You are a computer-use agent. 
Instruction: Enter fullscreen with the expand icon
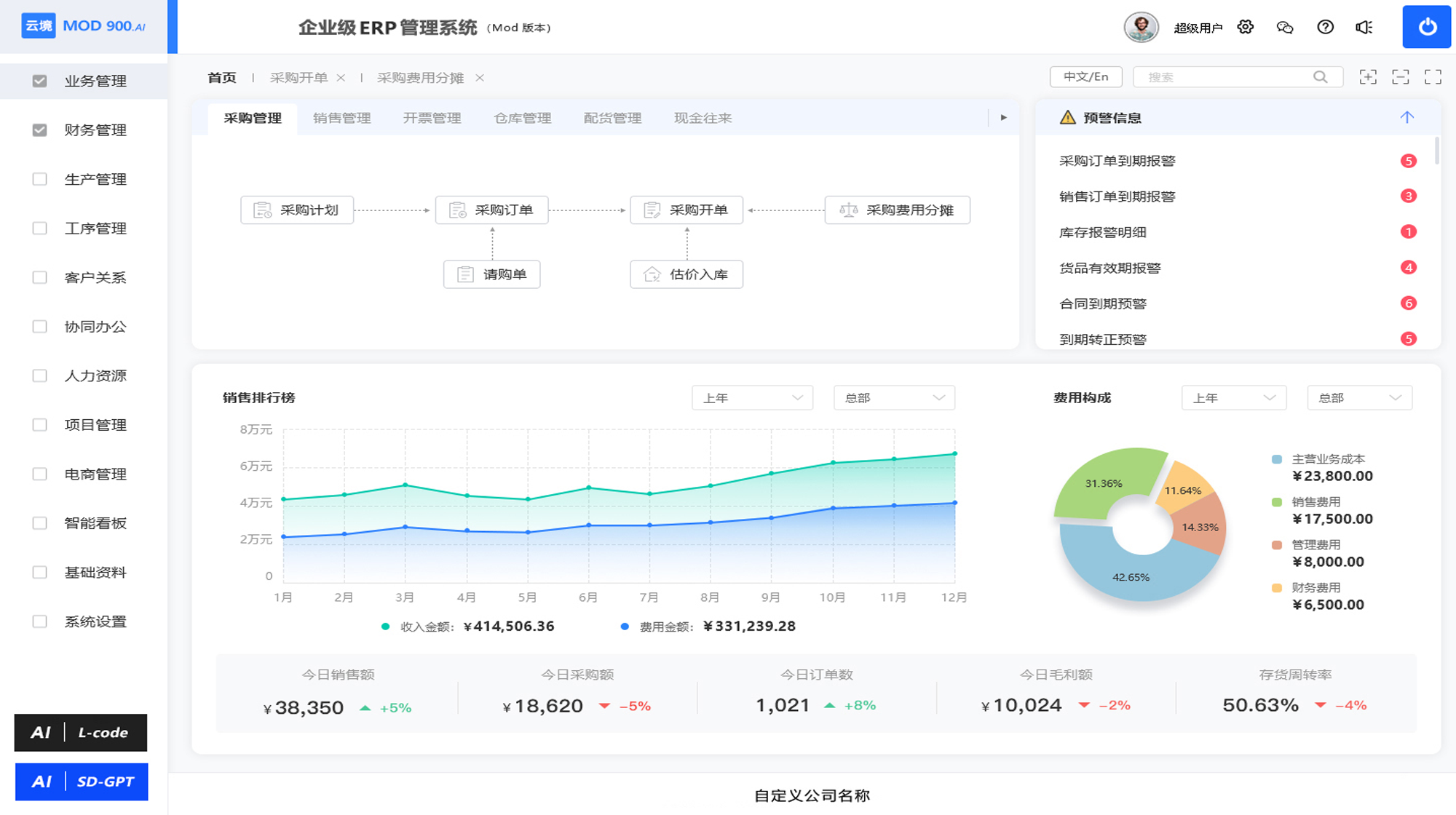pos(1433,76)
